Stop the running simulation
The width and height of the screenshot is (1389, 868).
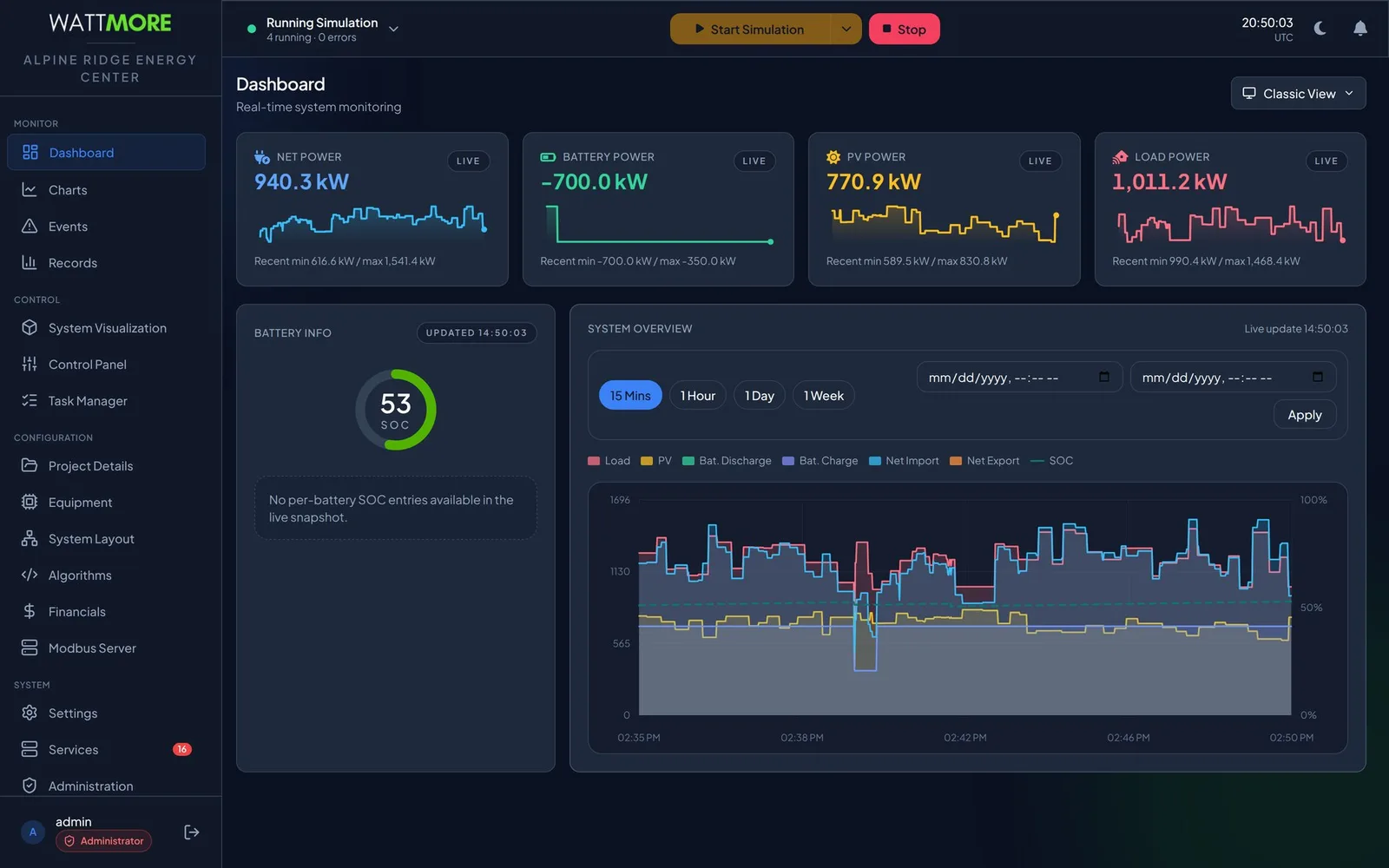pyautogui.click(x=904, y=29)
